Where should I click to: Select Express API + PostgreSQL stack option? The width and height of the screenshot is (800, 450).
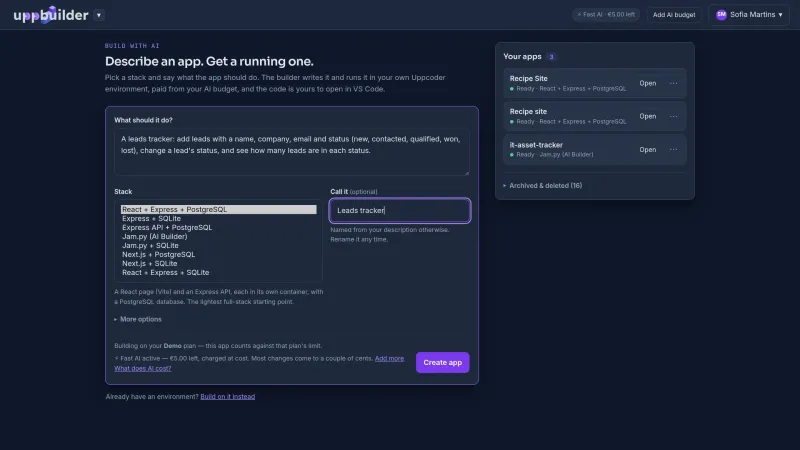click(x=218, y=228)
